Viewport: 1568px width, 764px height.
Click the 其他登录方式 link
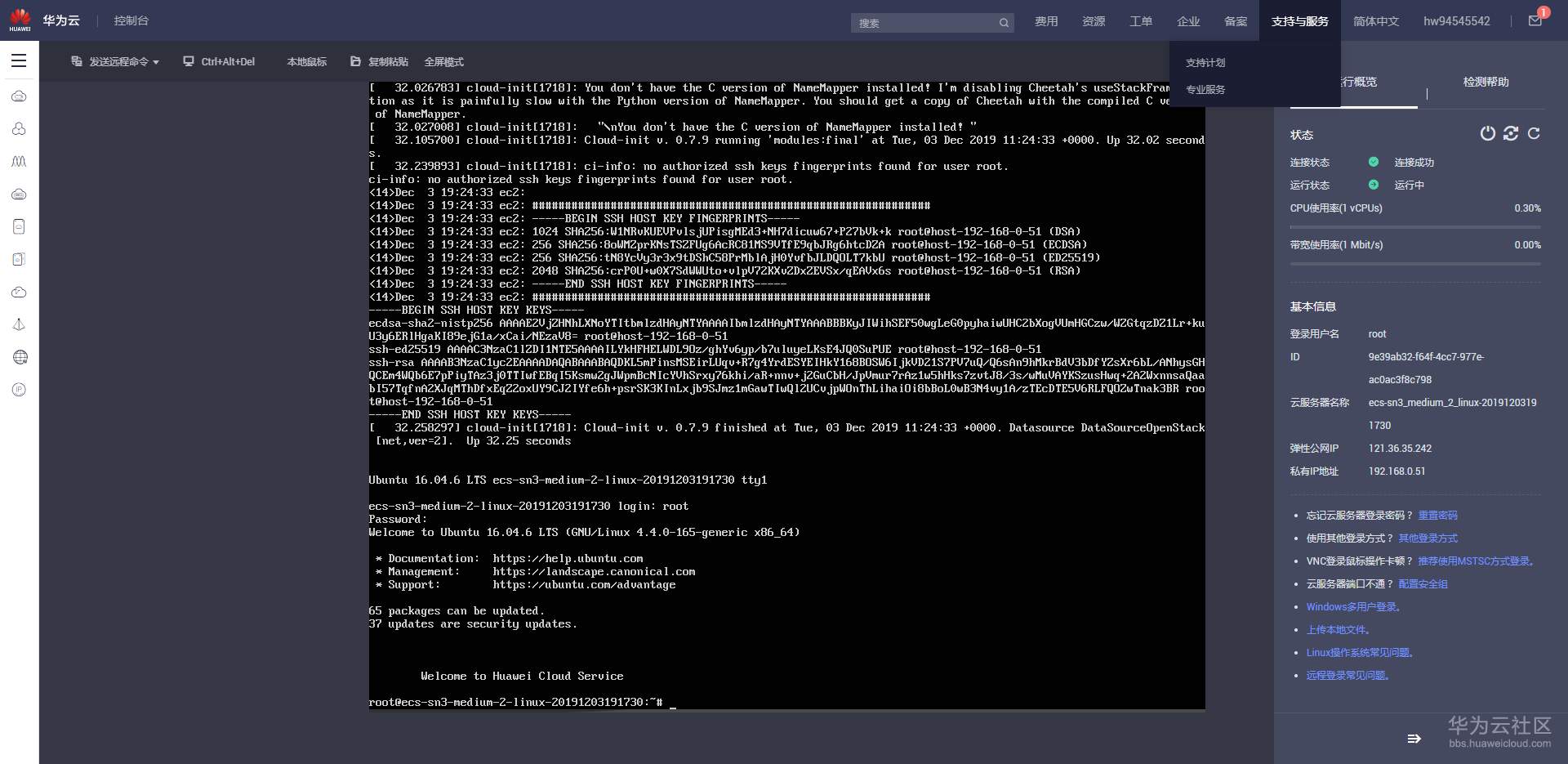pos(1428,538)
